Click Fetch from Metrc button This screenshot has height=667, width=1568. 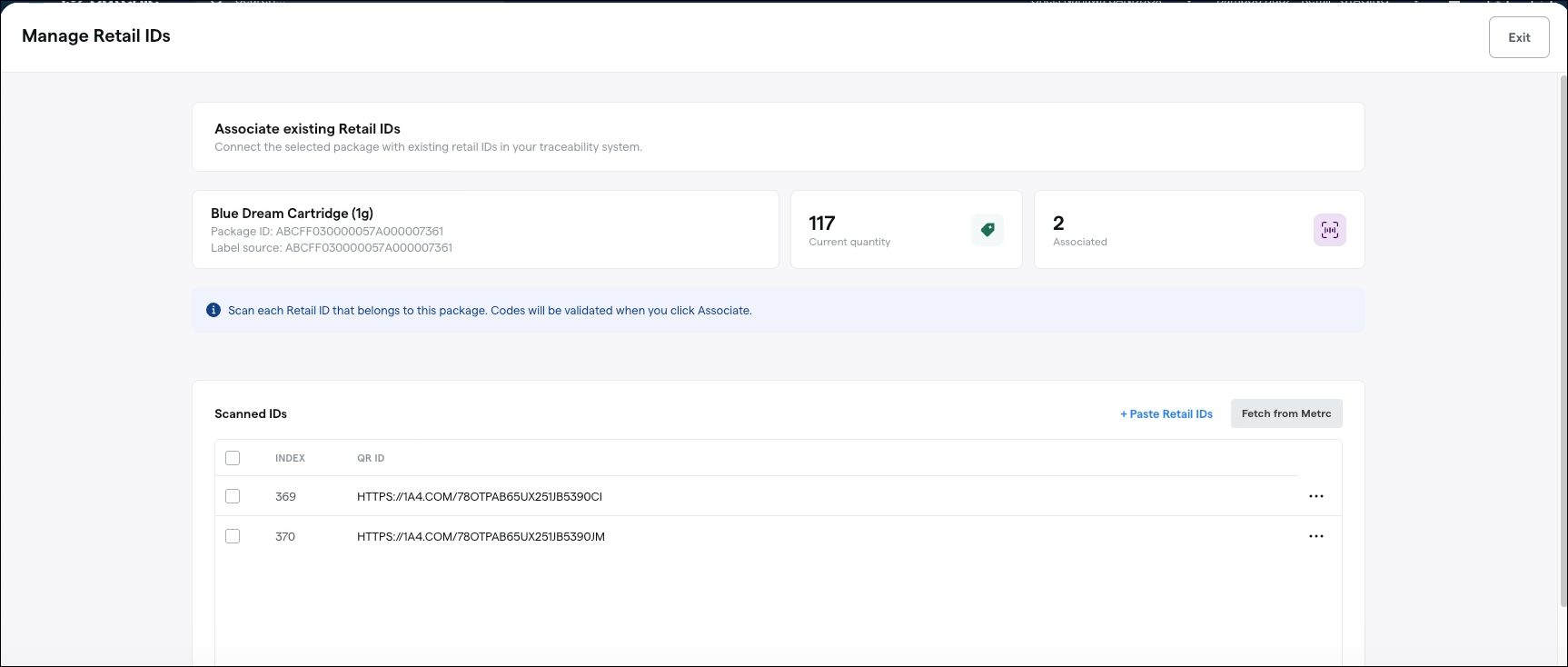(1286, 413)
